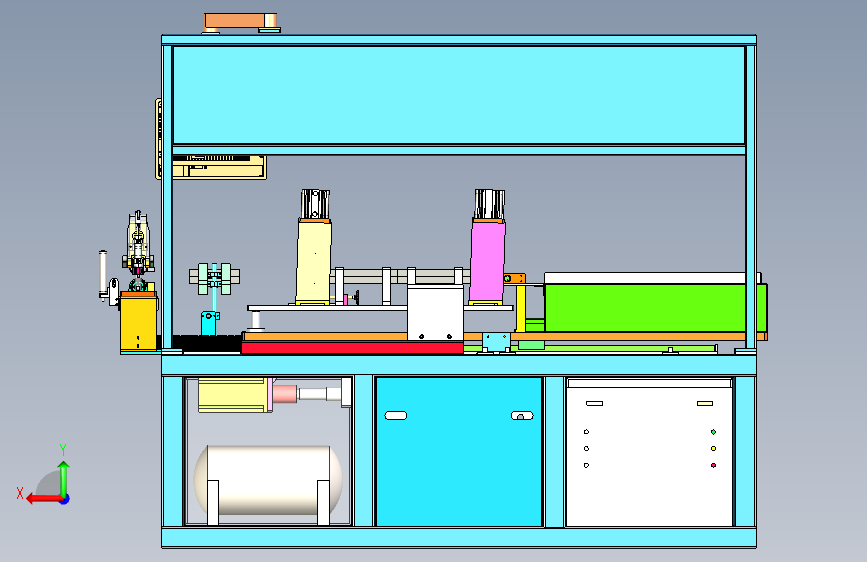Click the red indicator light on white cabinet
The width and height of the screenshot is (867, 562).
point(713,465)
